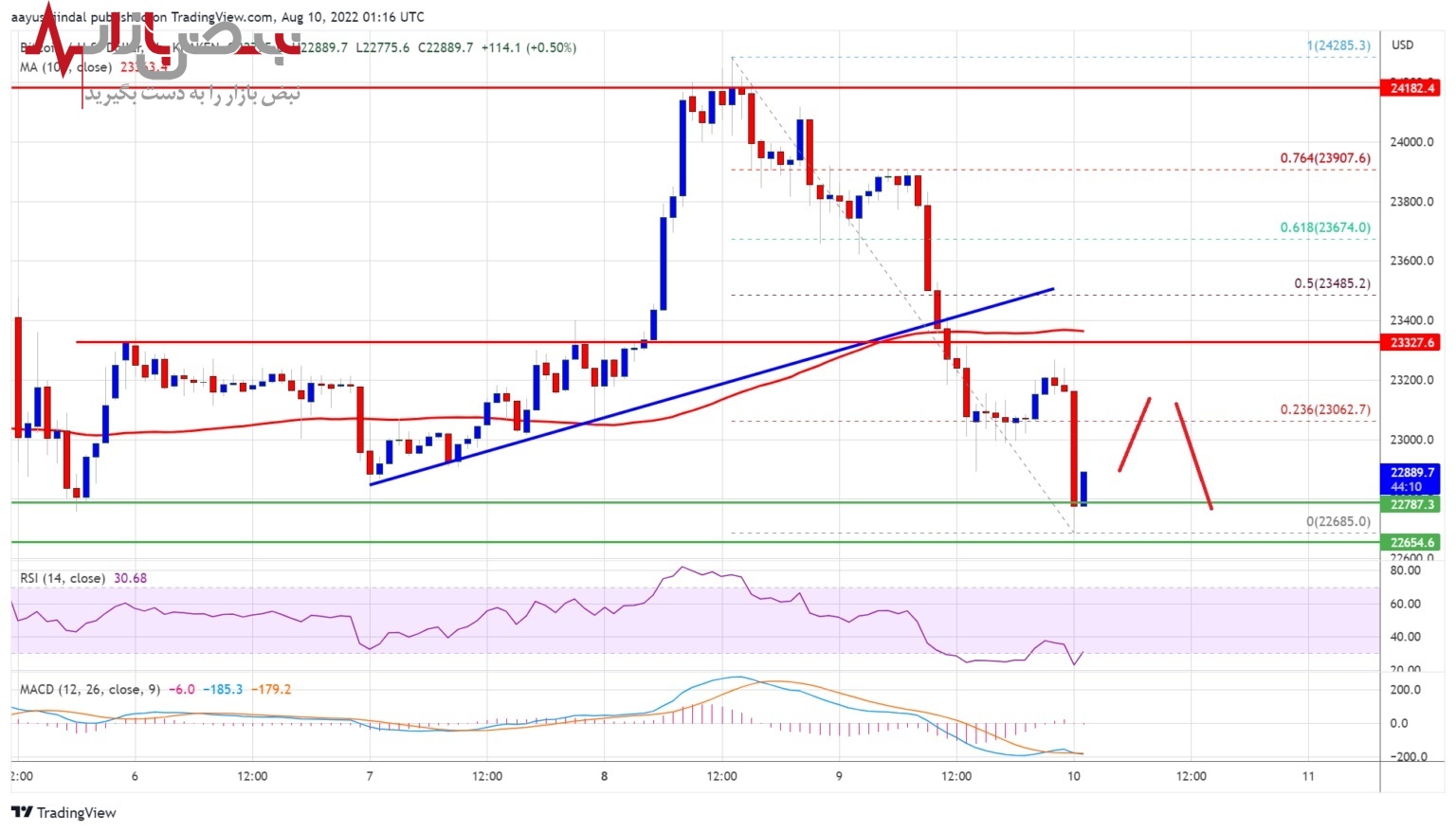1456x832 pixels.
Task: Select the Fibonacci label 1(24285.3)
Action: pyautogui.click(x=1338, y=45)
